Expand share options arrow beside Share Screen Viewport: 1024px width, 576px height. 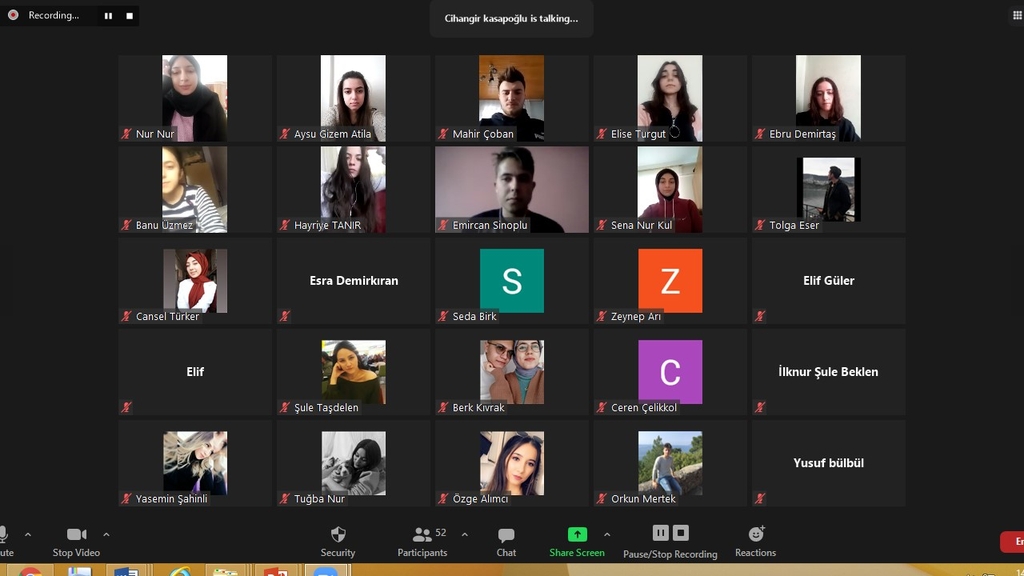point(606,535)
